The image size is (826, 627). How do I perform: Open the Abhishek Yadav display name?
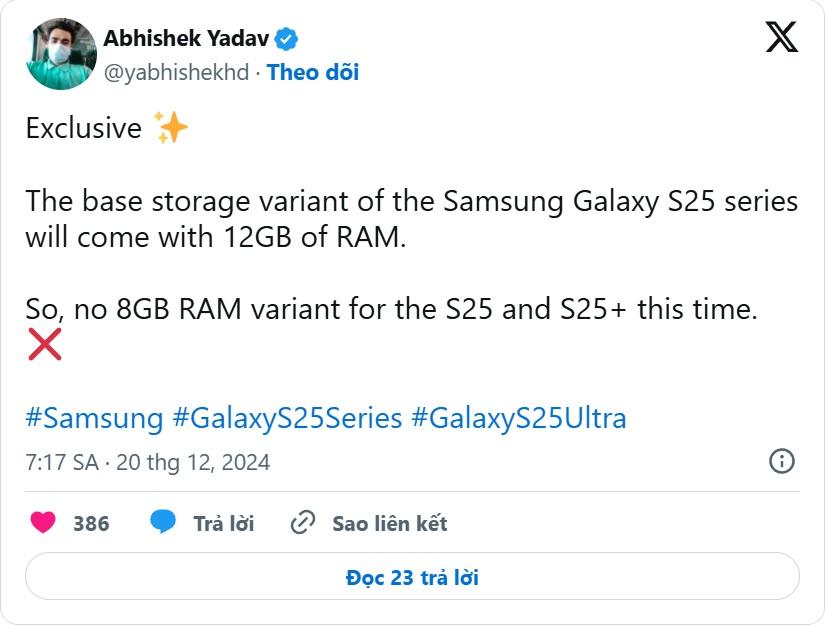click(188, 39)
